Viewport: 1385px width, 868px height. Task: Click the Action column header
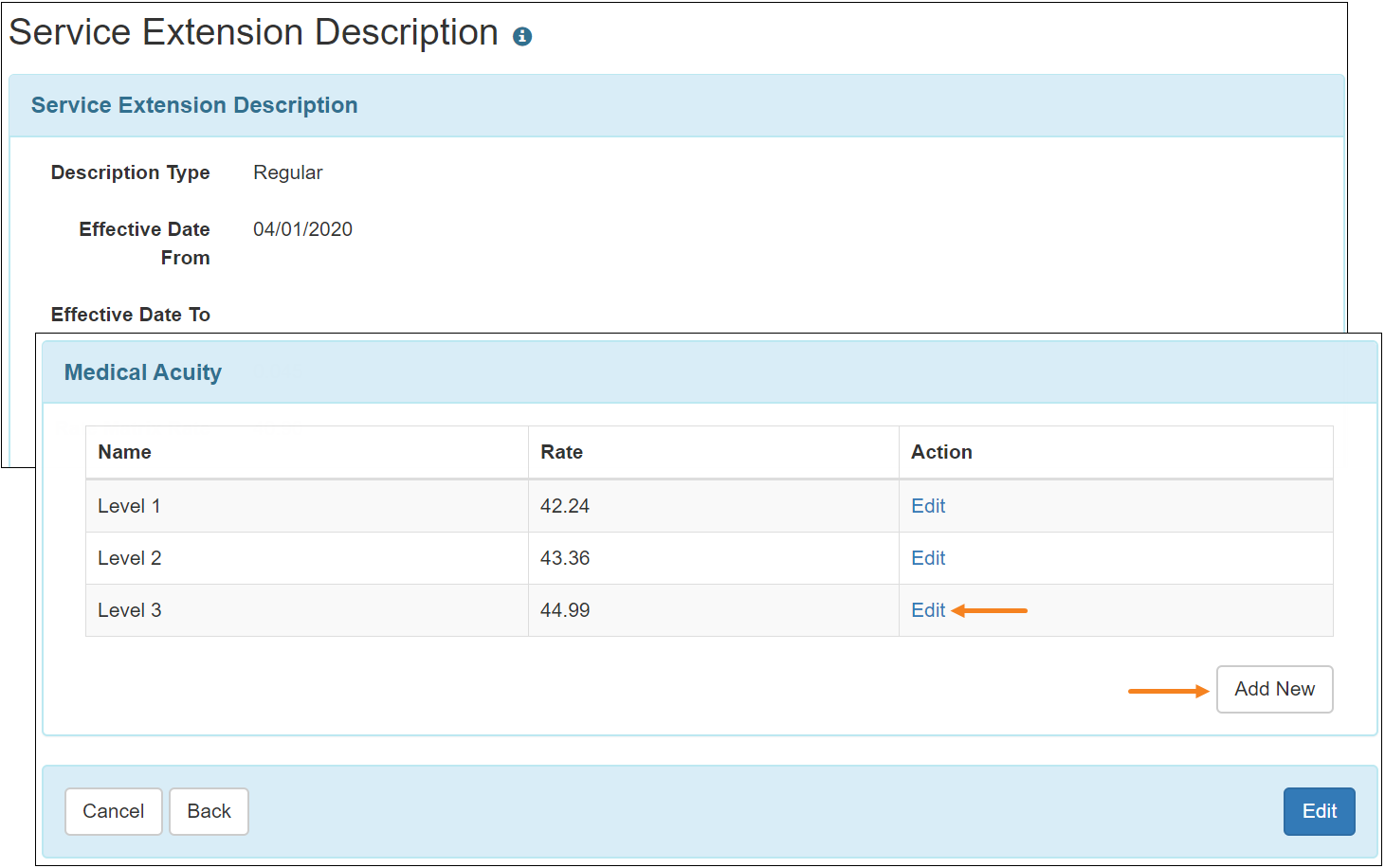941,452
